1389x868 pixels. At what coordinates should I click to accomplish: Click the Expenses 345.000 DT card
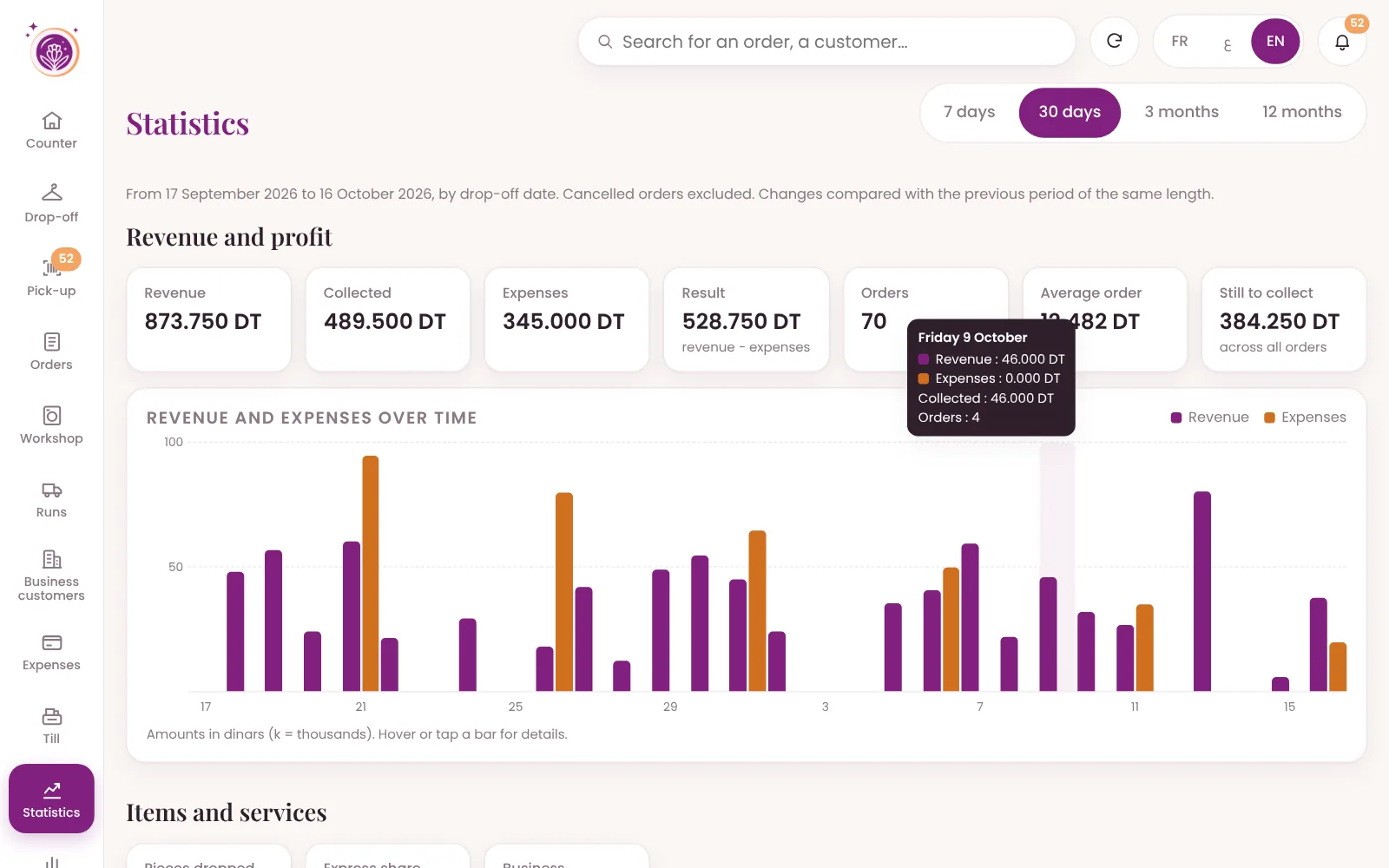pyautogui.click(x=567, y=319)
